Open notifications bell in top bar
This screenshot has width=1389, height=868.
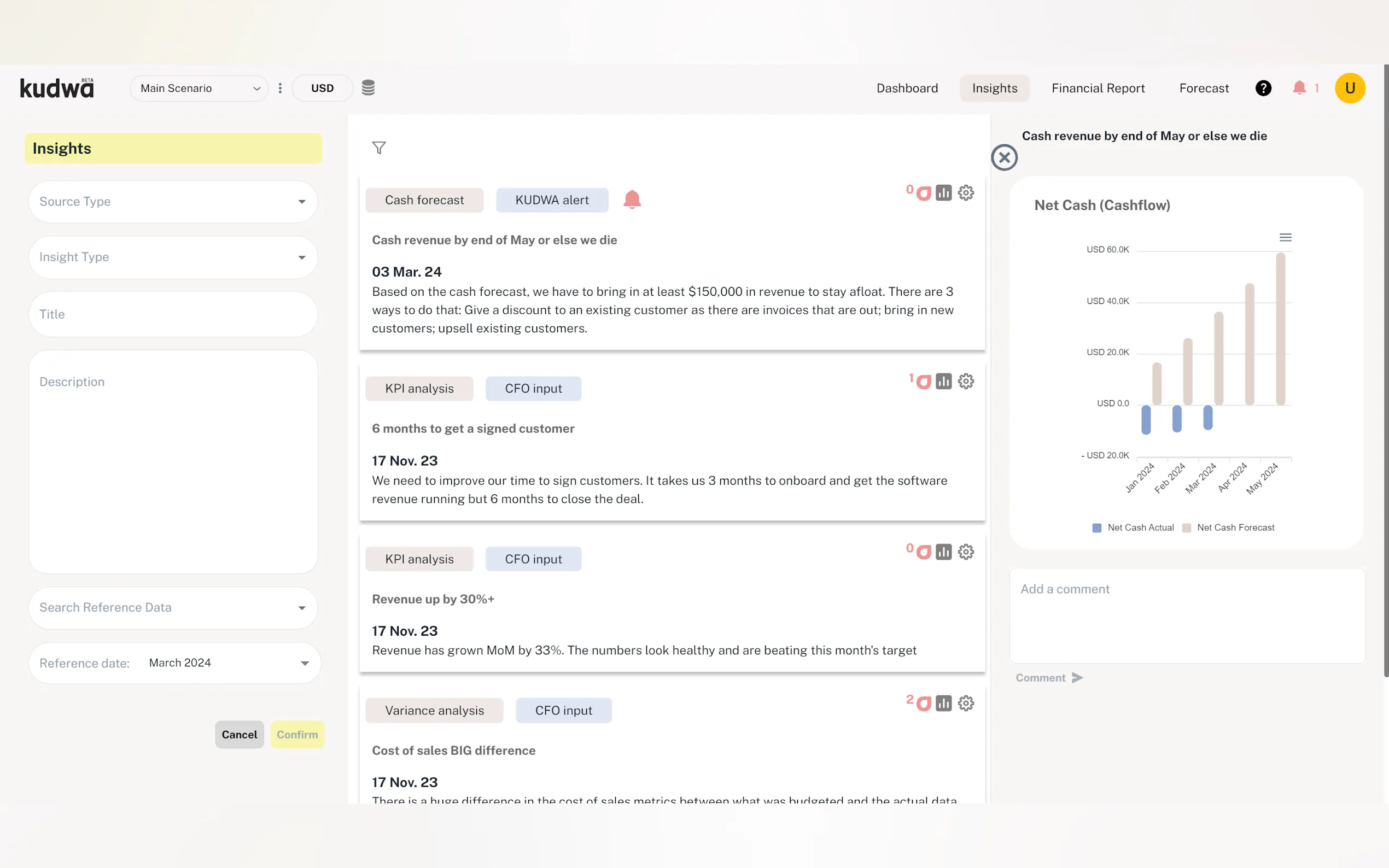(x=1299, y=88)
